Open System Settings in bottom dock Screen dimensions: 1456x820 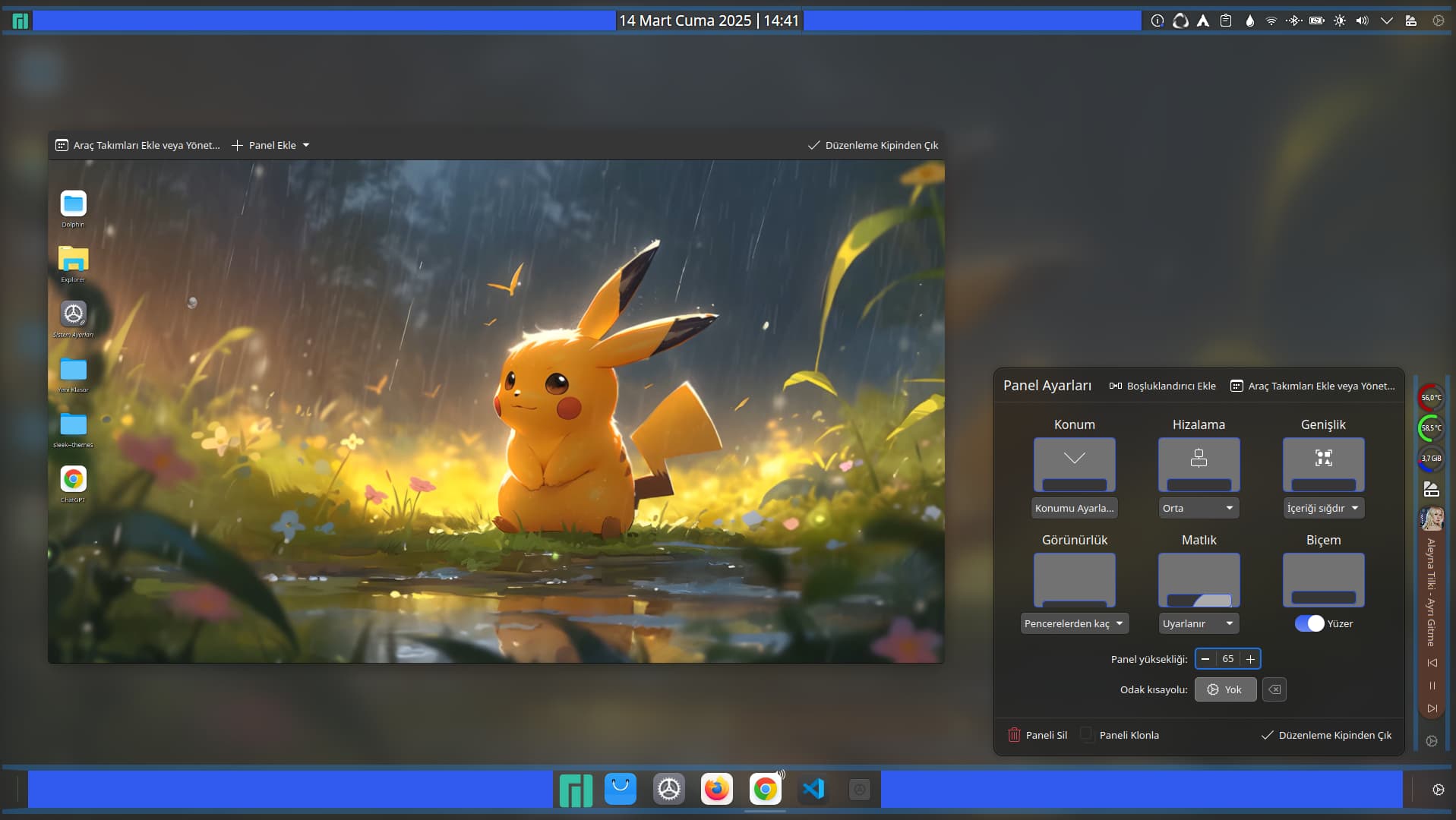click(x=669, y=790)
